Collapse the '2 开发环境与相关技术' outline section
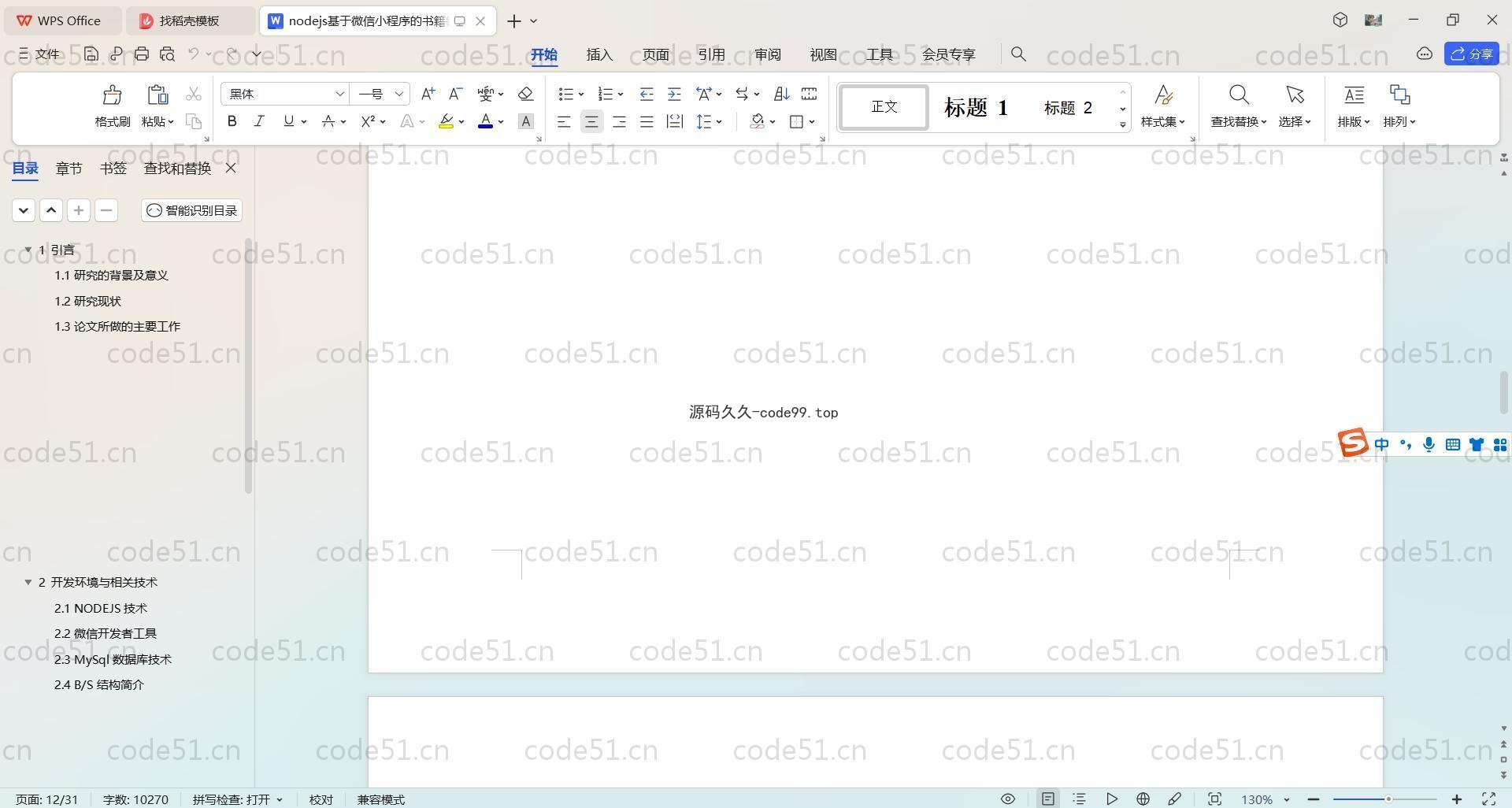Viewport: 1512px width, 808px height. pyautogui.click(x=28, y=582)
